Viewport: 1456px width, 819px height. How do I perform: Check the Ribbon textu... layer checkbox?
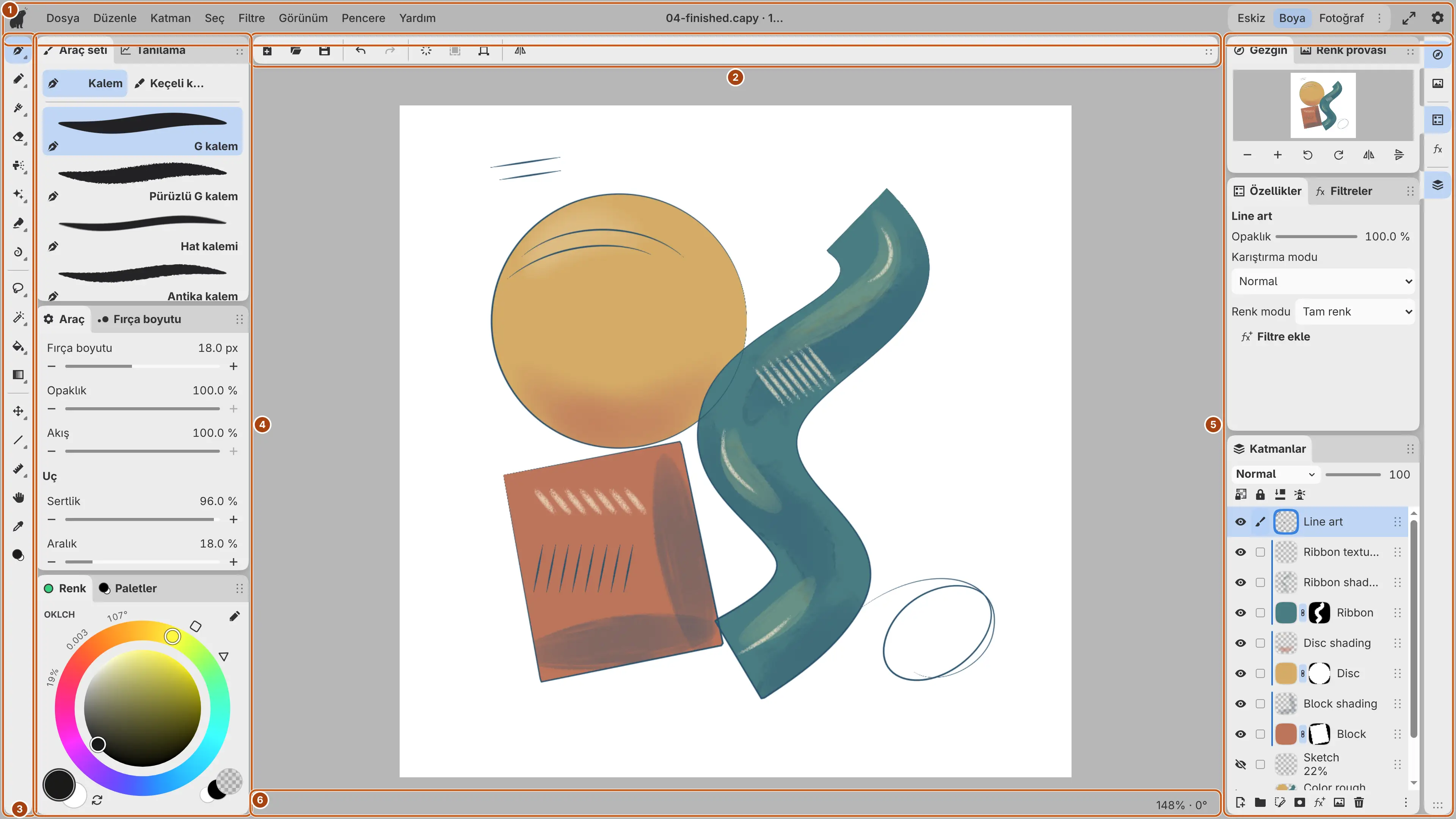(x=1260, y=552)
